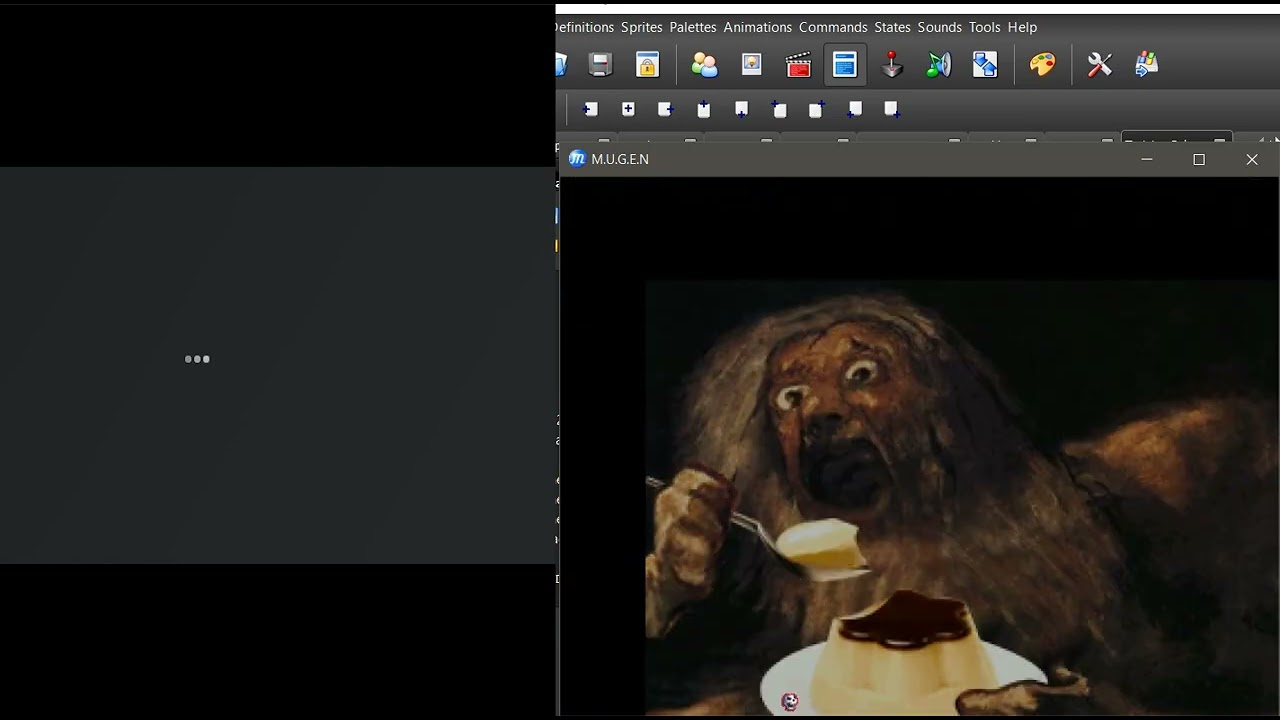The width and height of the screenshot is (1280, 720).
Task: Open the States menu
Action: [893, 27]
